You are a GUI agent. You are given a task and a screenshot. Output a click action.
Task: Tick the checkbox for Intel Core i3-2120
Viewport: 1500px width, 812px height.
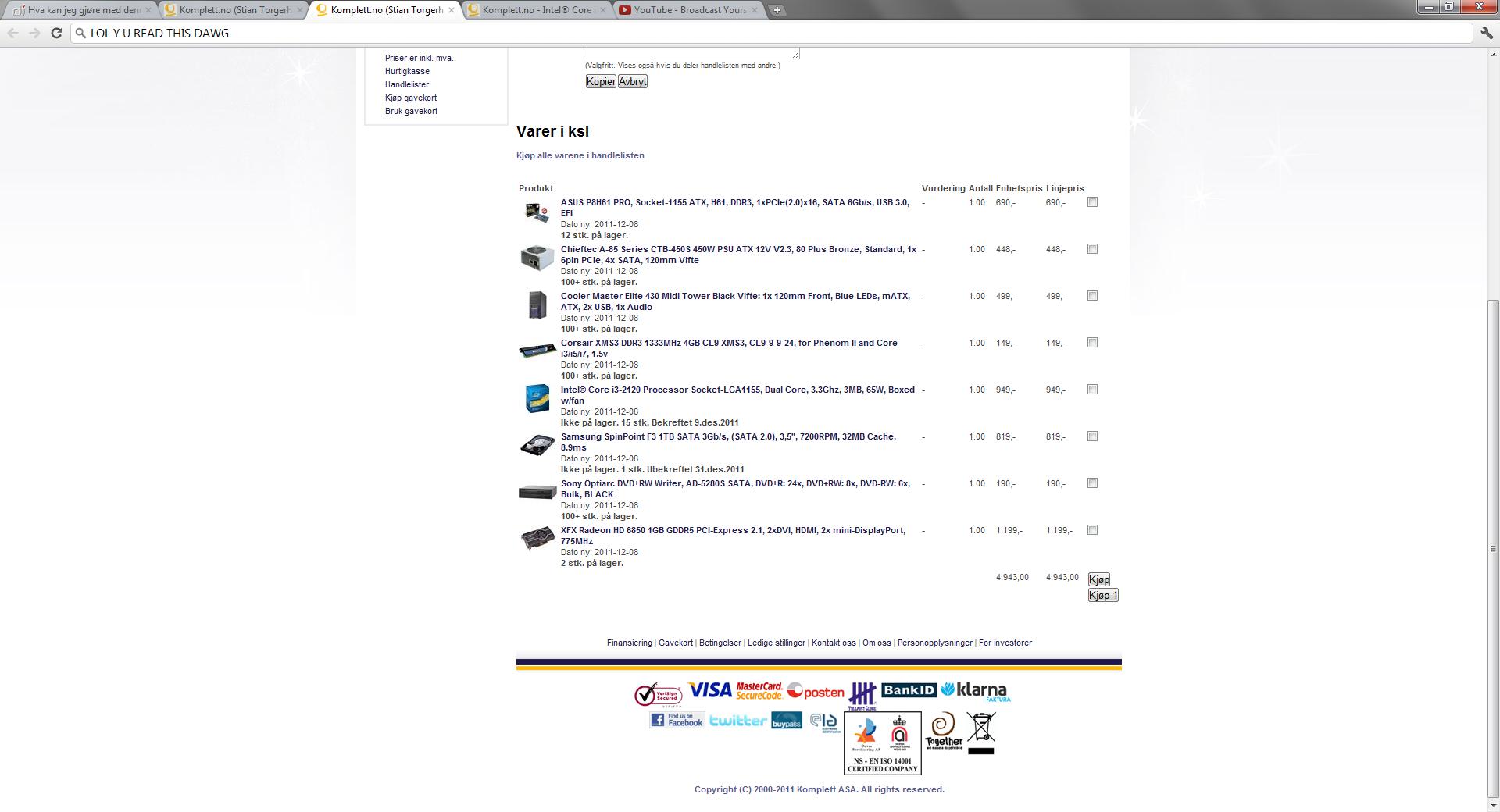click(1092, 390)
